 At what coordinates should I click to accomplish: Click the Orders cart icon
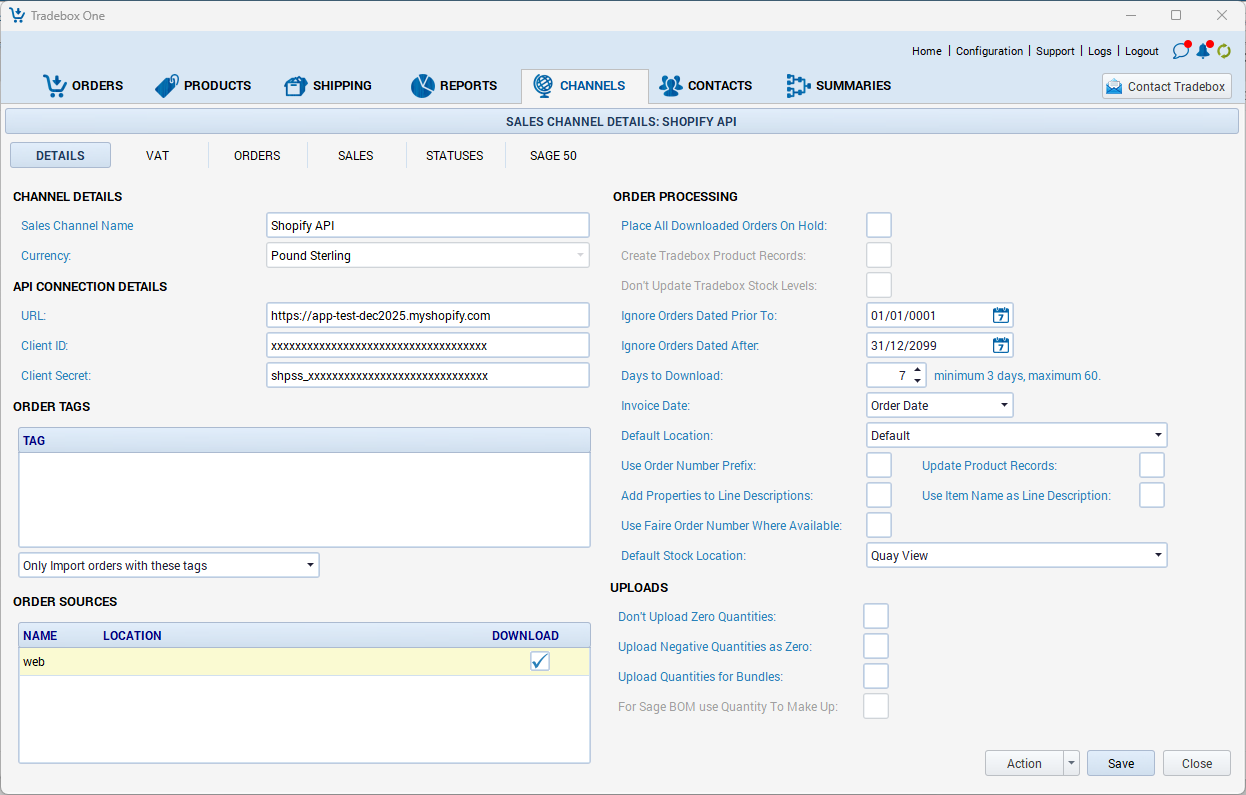click(54, 86)
